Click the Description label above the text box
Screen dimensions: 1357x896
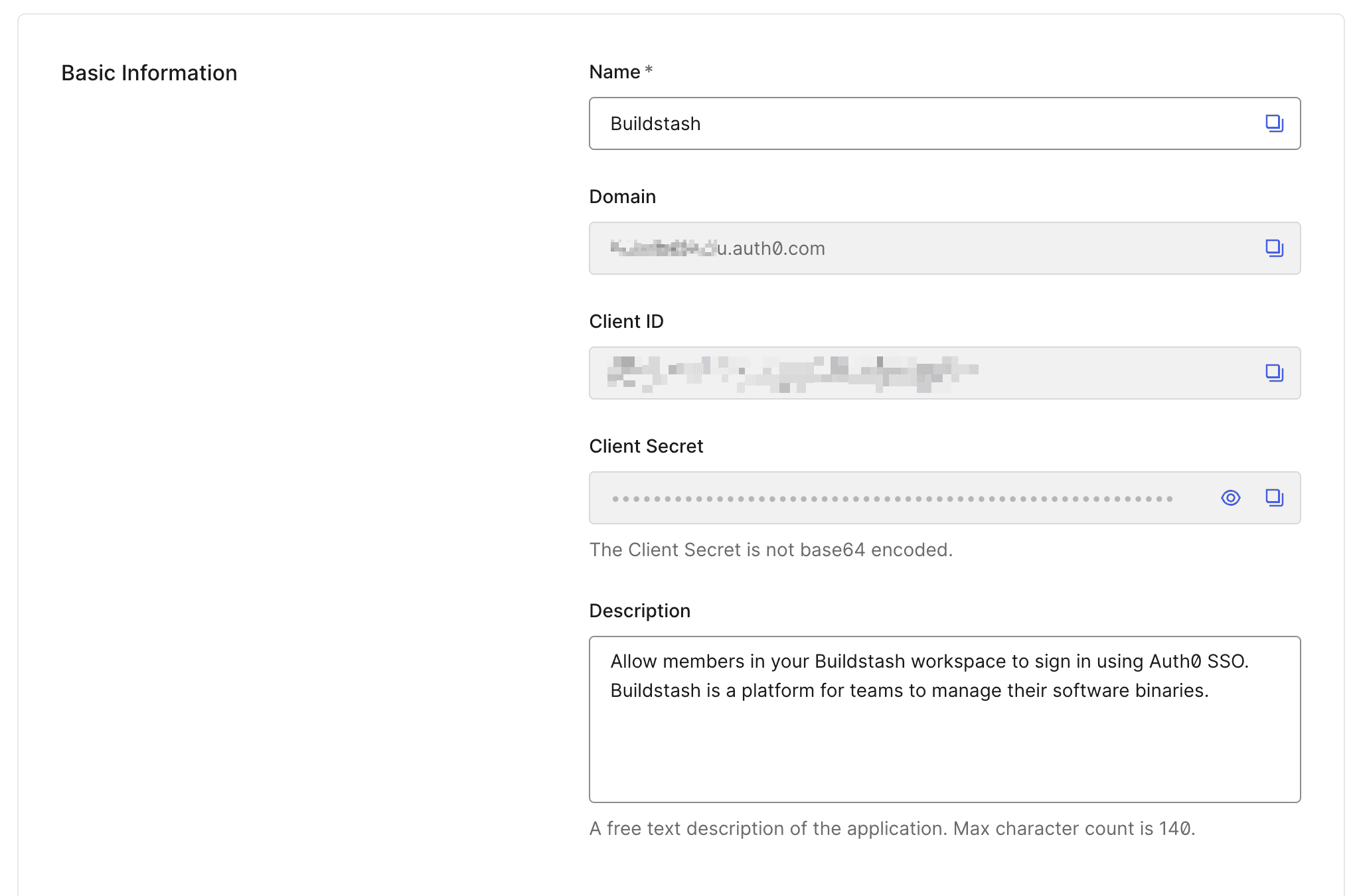pyautogui.click(x=639, y=610)
